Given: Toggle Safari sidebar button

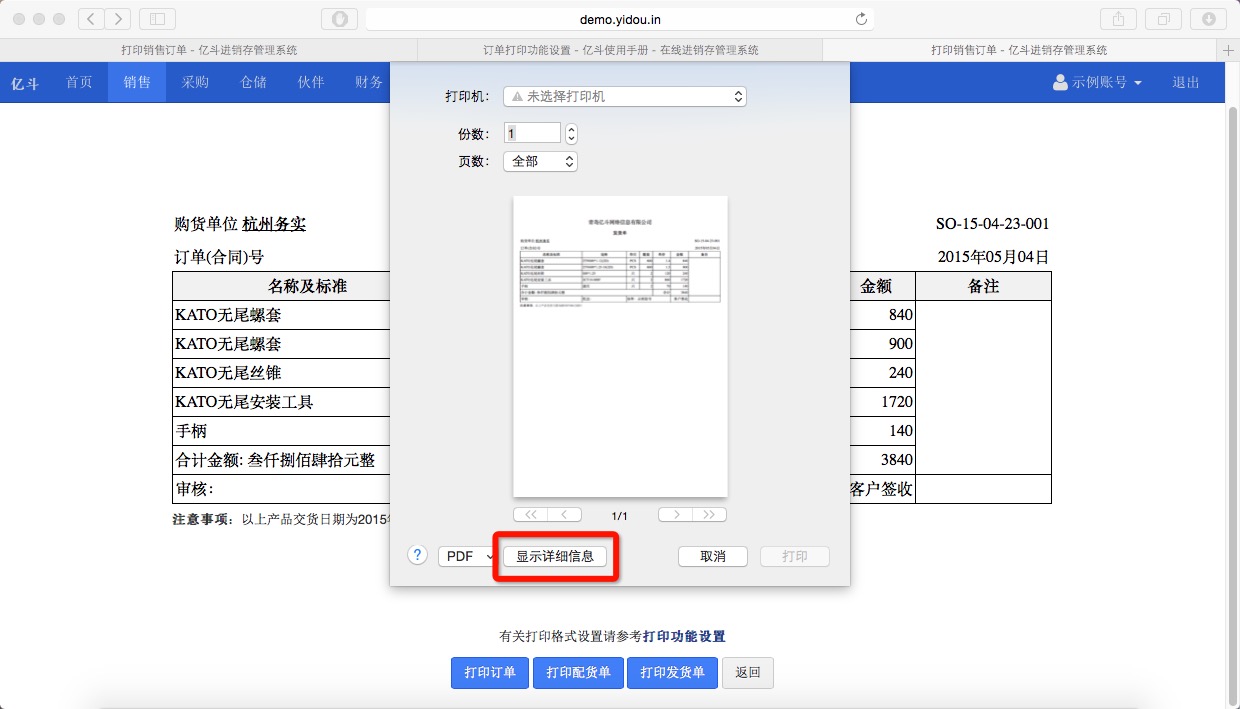Looking at the screenshot, I should [157, 19].
